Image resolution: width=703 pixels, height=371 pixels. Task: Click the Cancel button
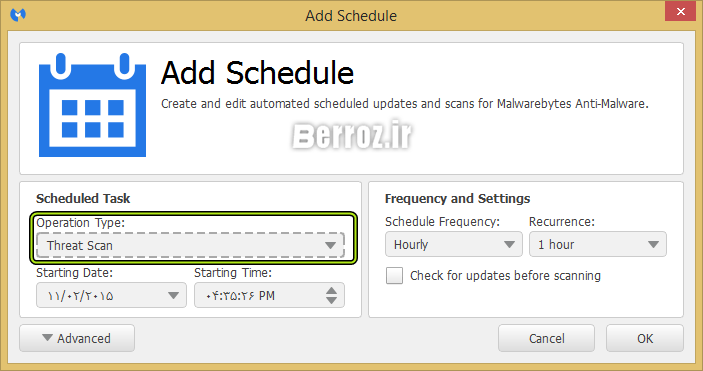(546, 338)
